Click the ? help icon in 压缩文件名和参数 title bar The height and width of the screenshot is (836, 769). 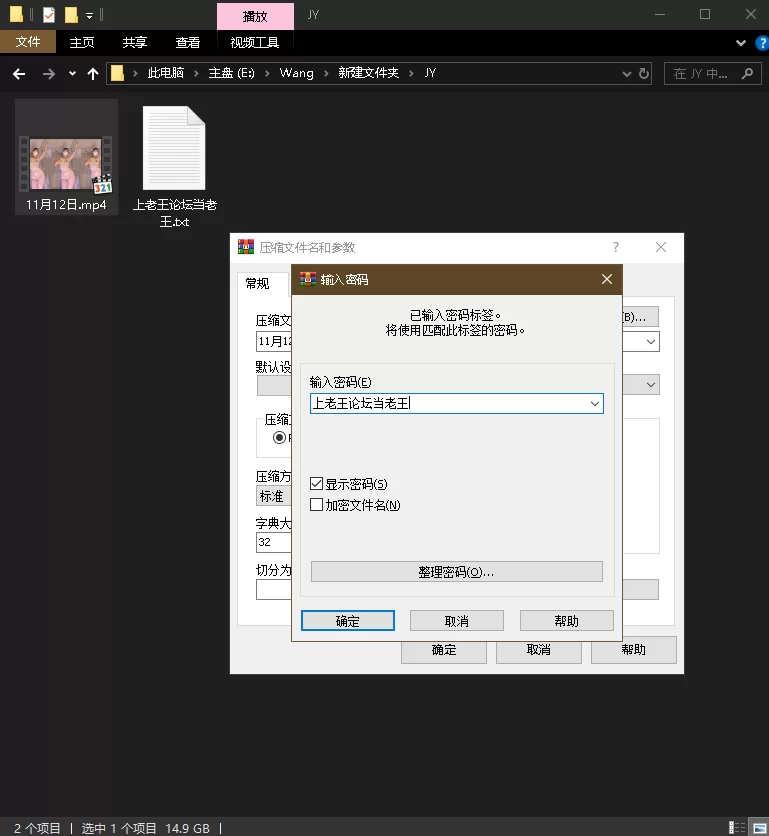[x=616, y=247]
